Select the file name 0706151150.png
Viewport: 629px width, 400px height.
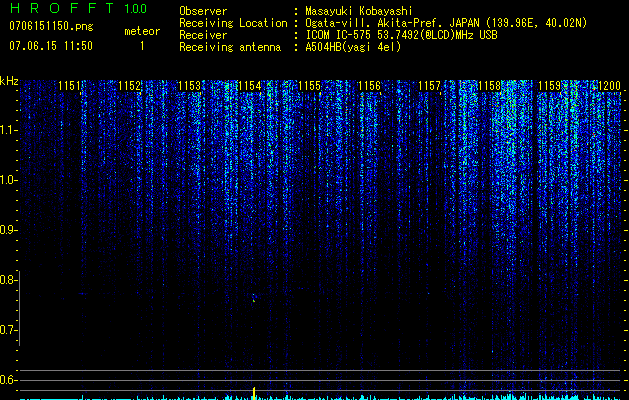(51, 26)
